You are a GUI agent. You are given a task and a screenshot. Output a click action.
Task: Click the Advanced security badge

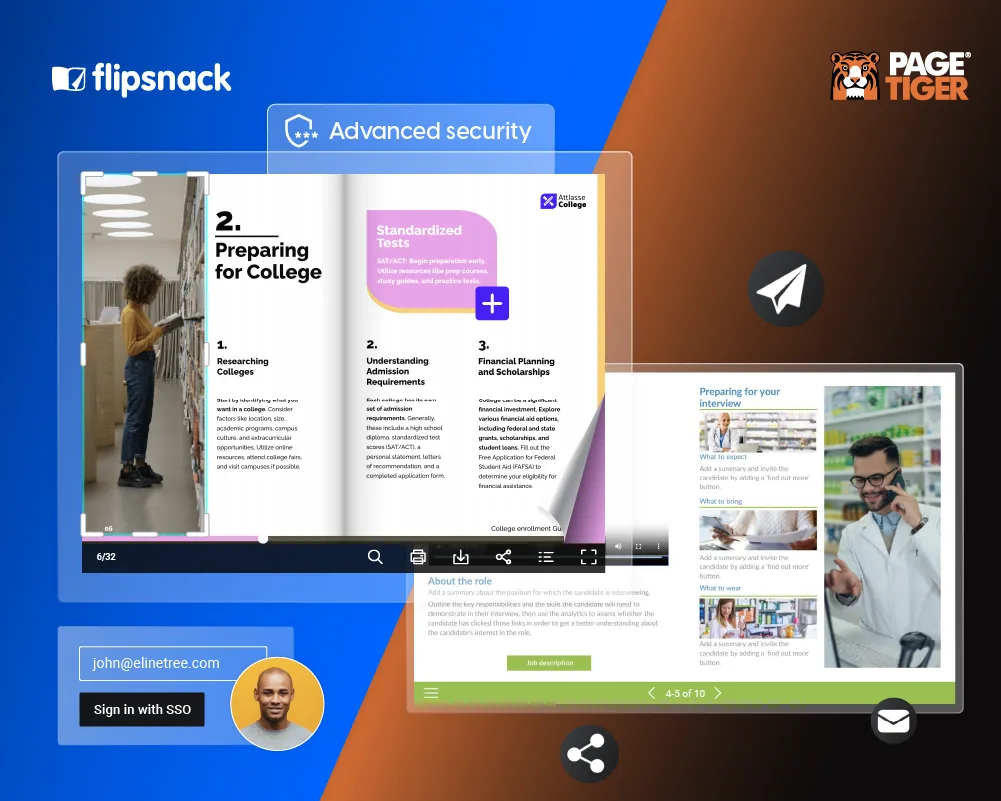click(x=410, y=131)
